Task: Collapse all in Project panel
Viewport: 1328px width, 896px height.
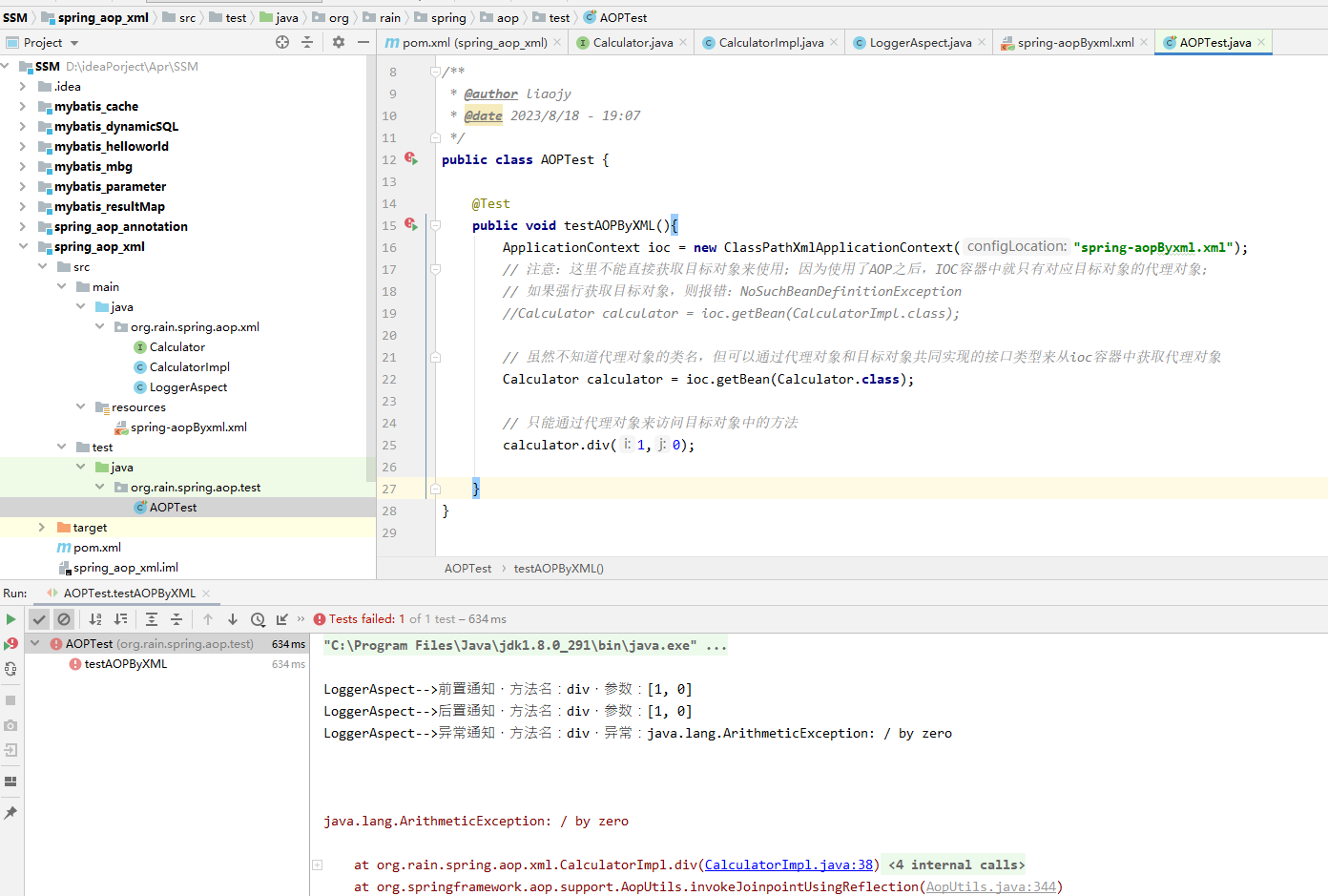Action: (307, 42)
